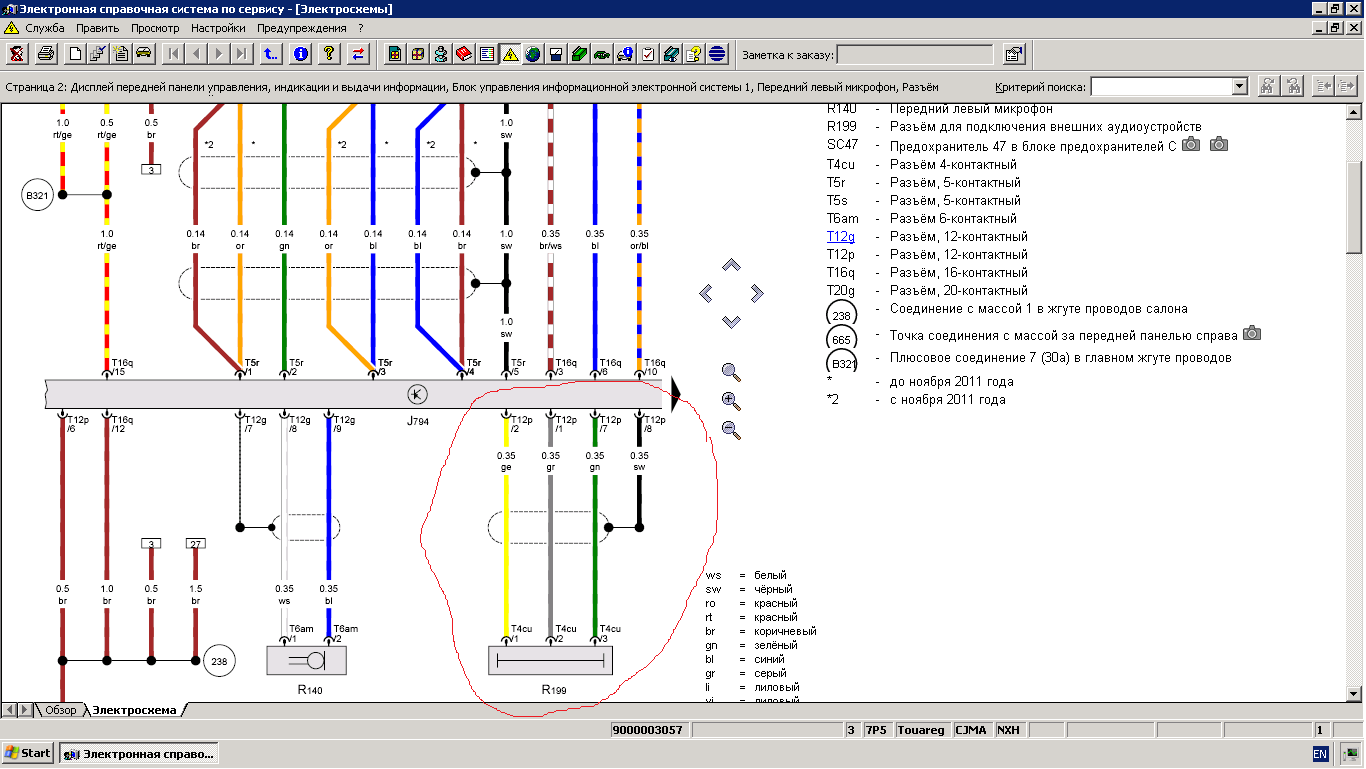This screenshot has width=1366, height=769.
Task: Click the green car icon
Action: [x=602, y=53]
